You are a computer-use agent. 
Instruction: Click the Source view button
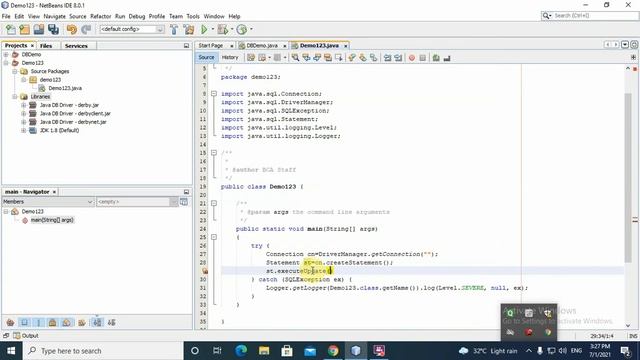pyautogui.click(x=206, y=58)
